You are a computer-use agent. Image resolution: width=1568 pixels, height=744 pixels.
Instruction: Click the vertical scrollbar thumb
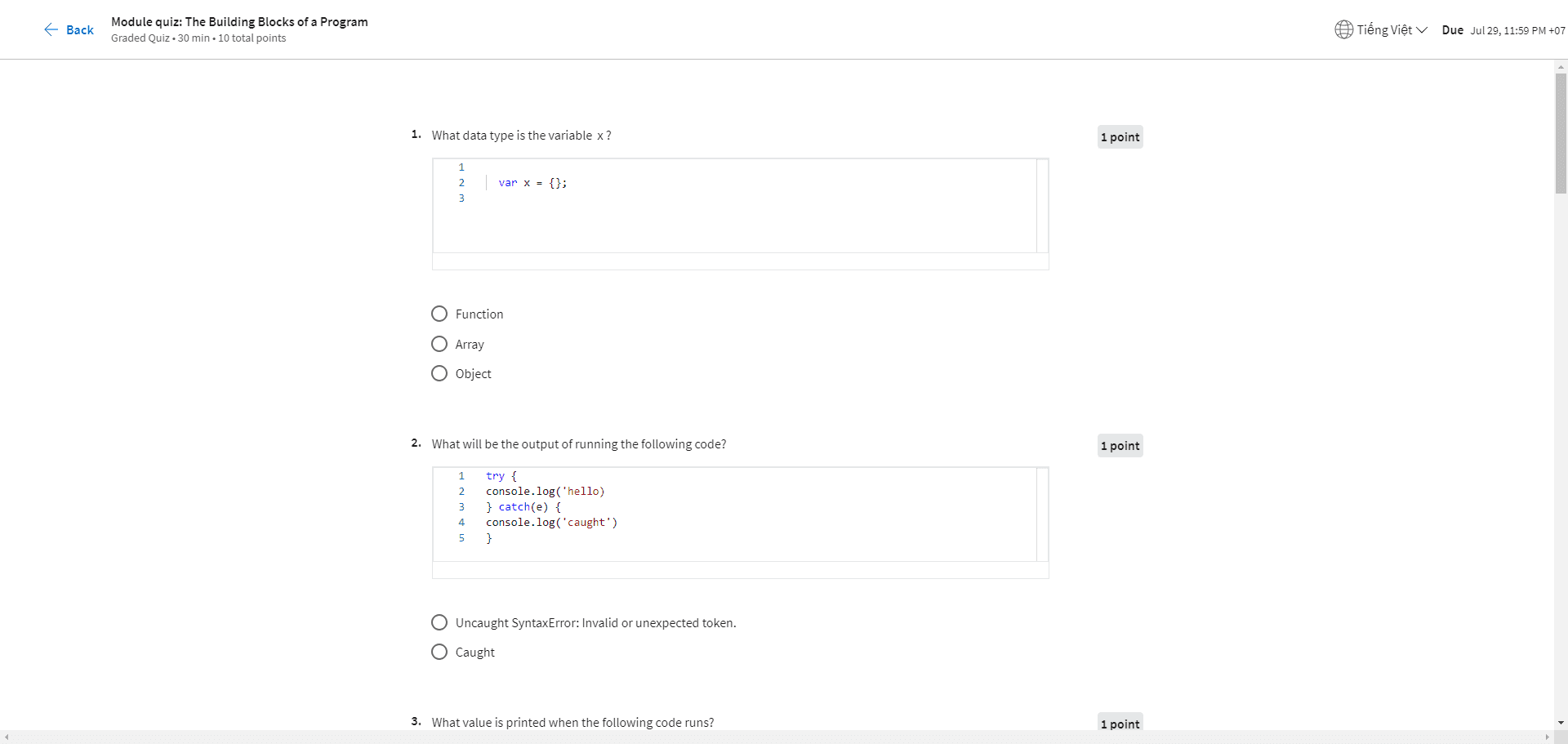point(1561,133)
